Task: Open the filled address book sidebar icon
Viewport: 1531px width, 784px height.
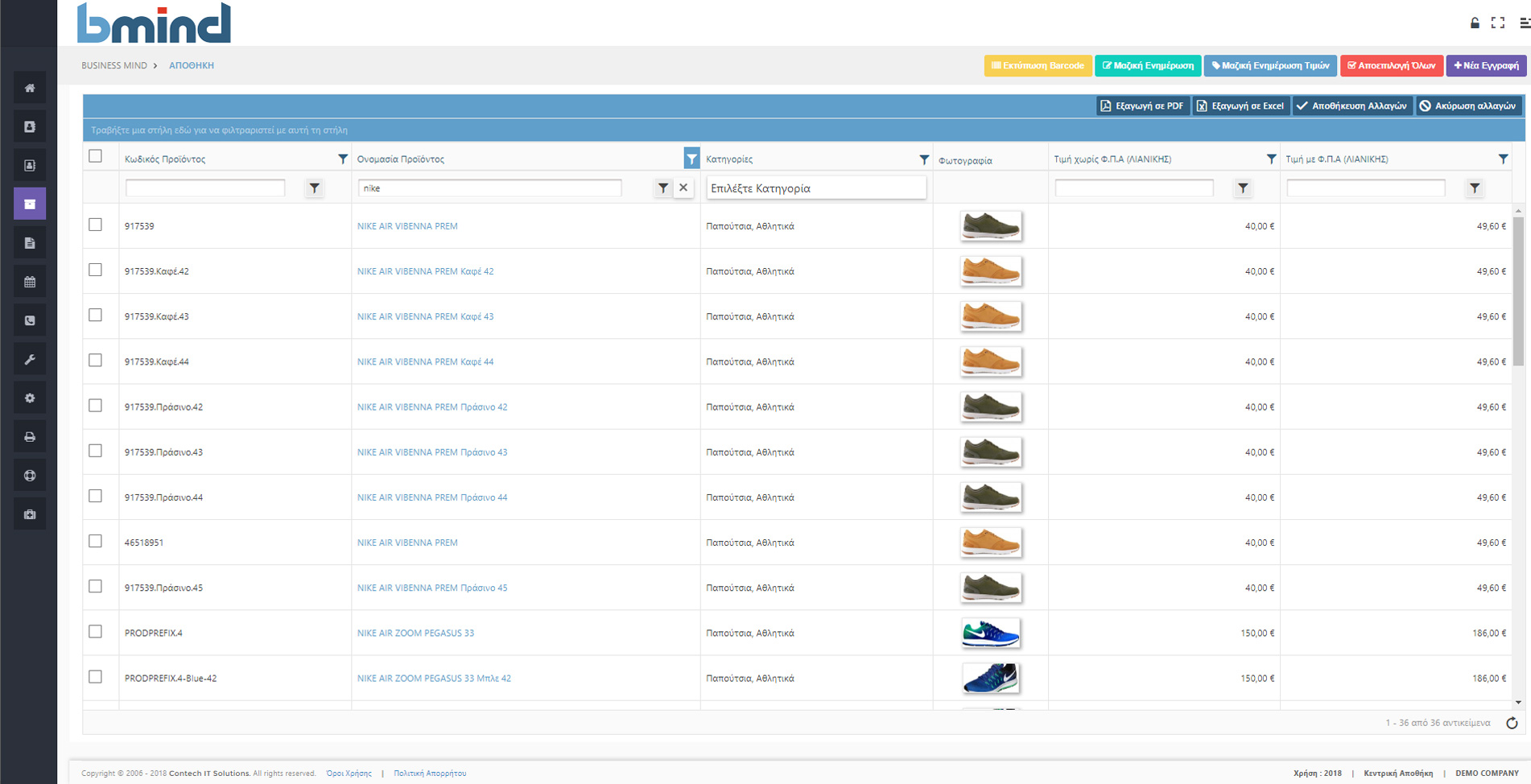Action: (30, 126)
